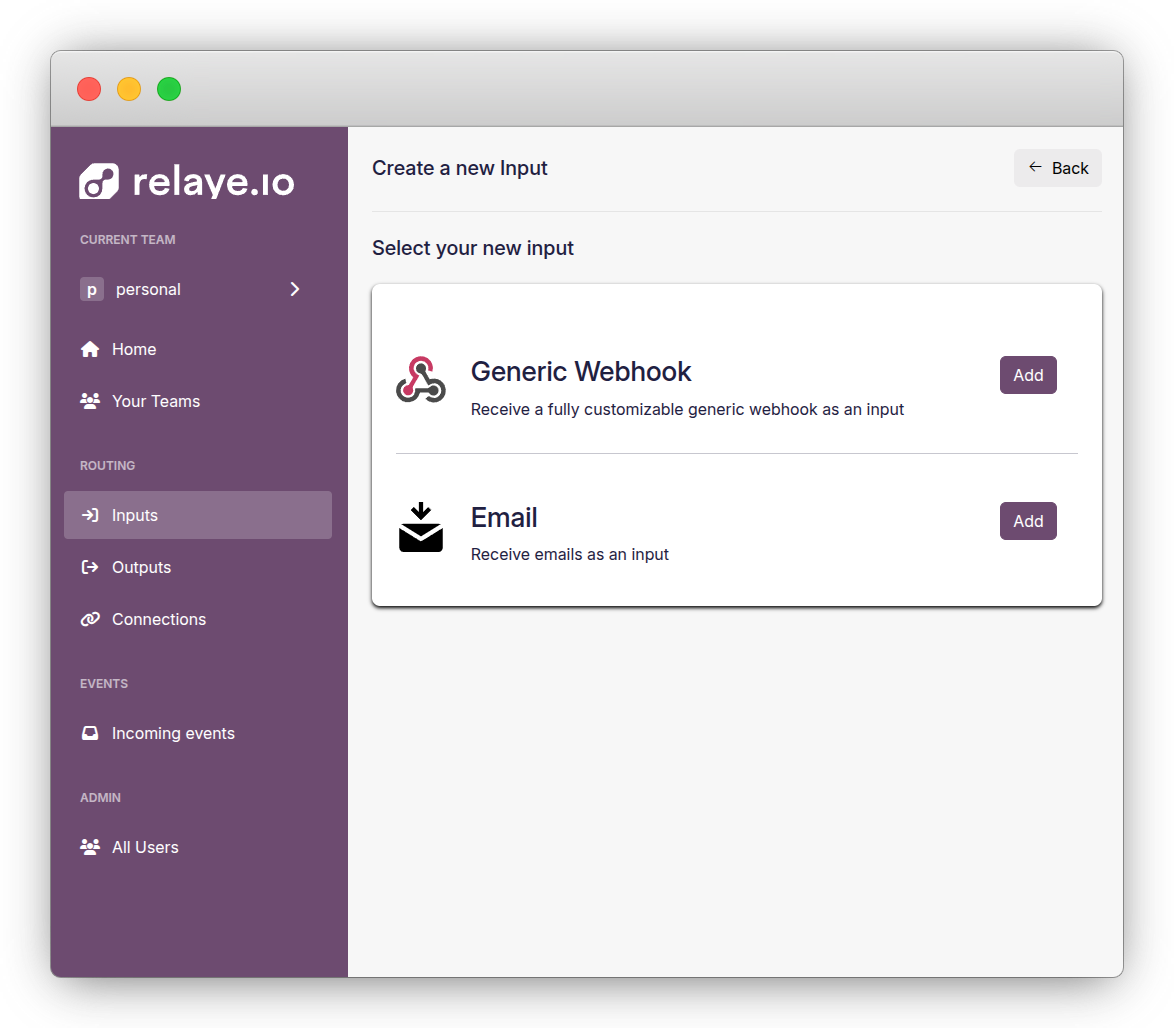Select the Generic Webhook title text
Screen dimensions: 1174x1028
click(581, 372)
